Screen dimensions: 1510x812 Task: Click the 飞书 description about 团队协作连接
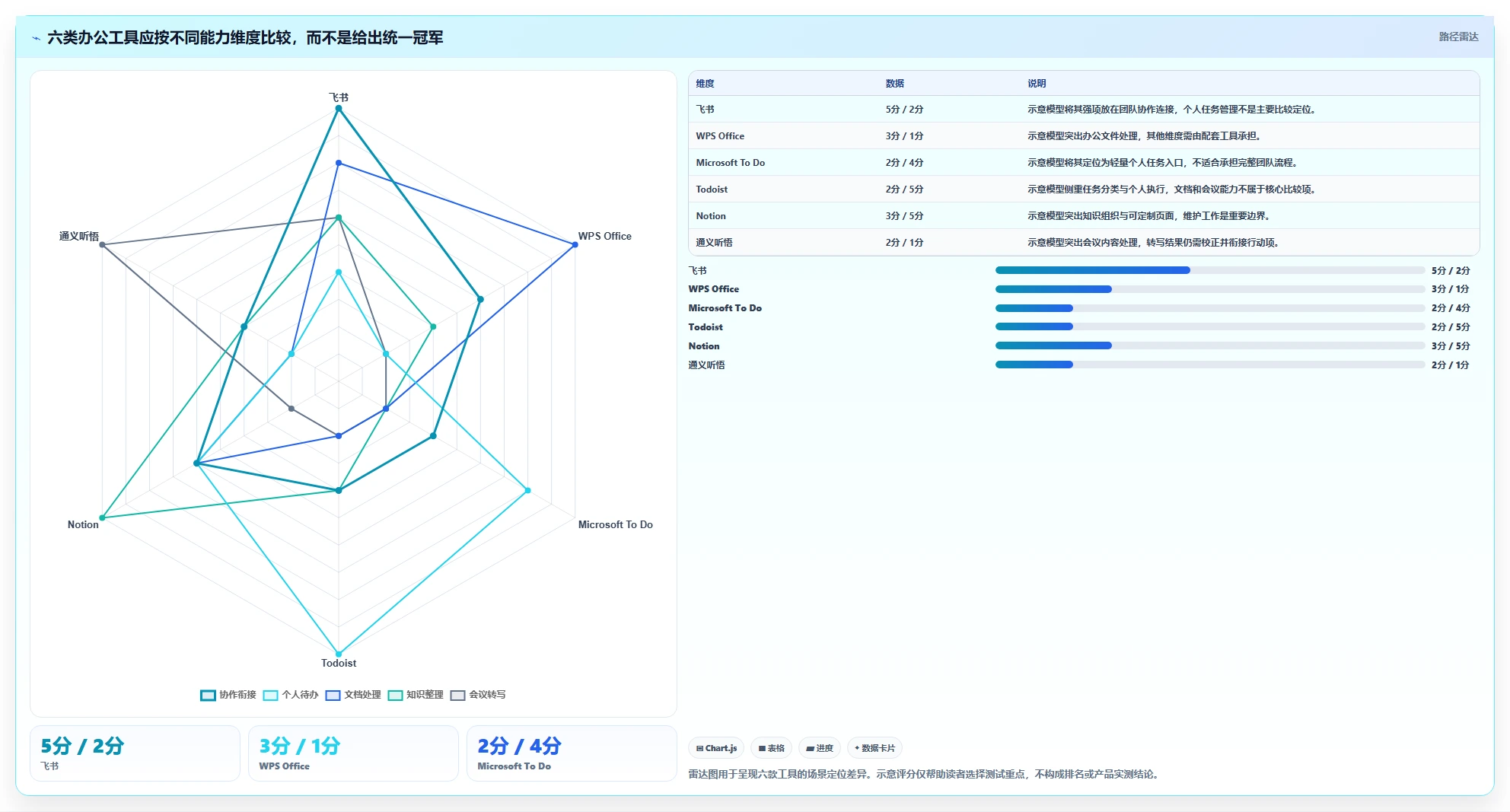1172,110
